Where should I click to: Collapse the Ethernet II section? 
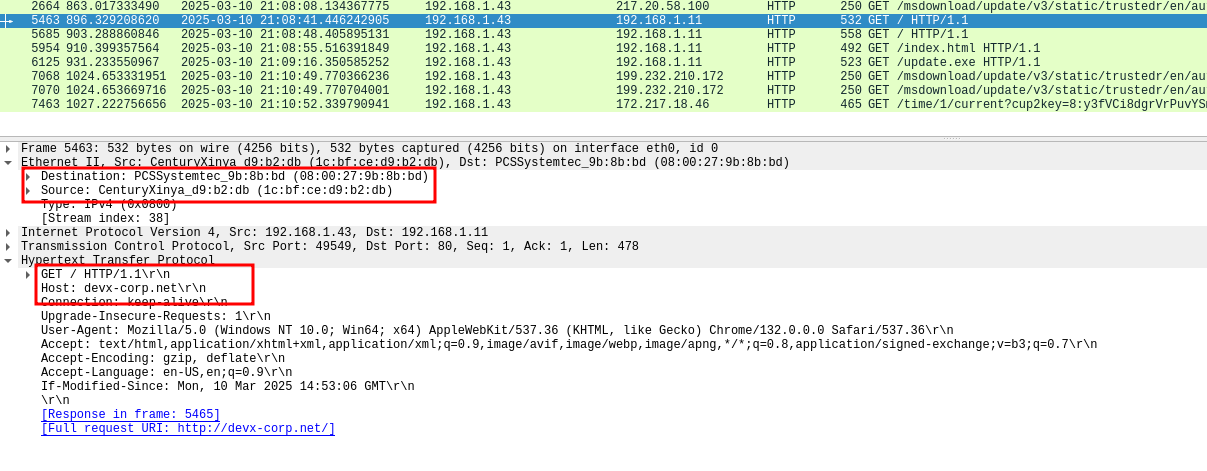[x=8, y=163]
